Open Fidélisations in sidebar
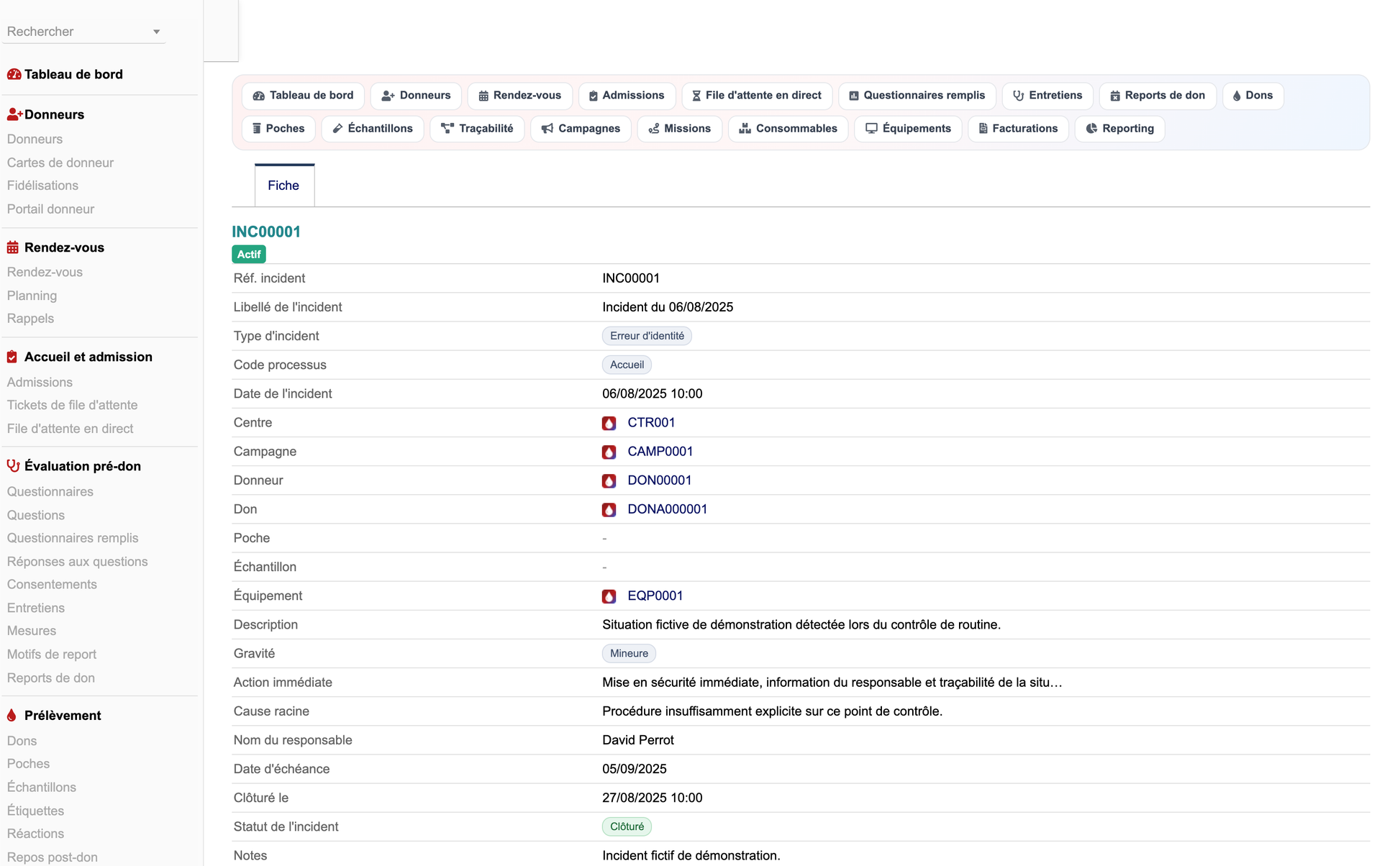Viewport: 1400px width, 866px height. pos(42,186)
